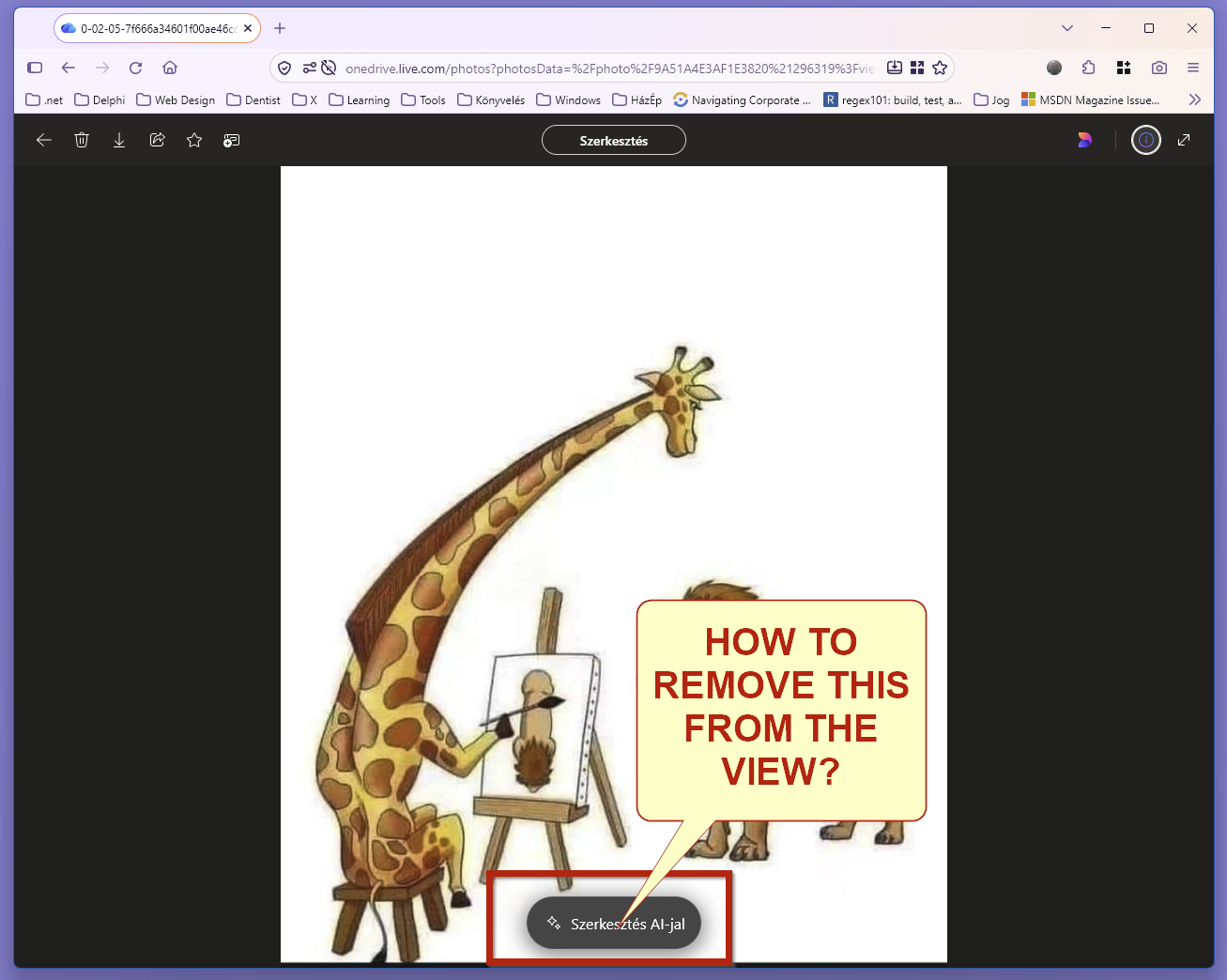
Task: Share the photo
Action: click(x=157, y=140)
